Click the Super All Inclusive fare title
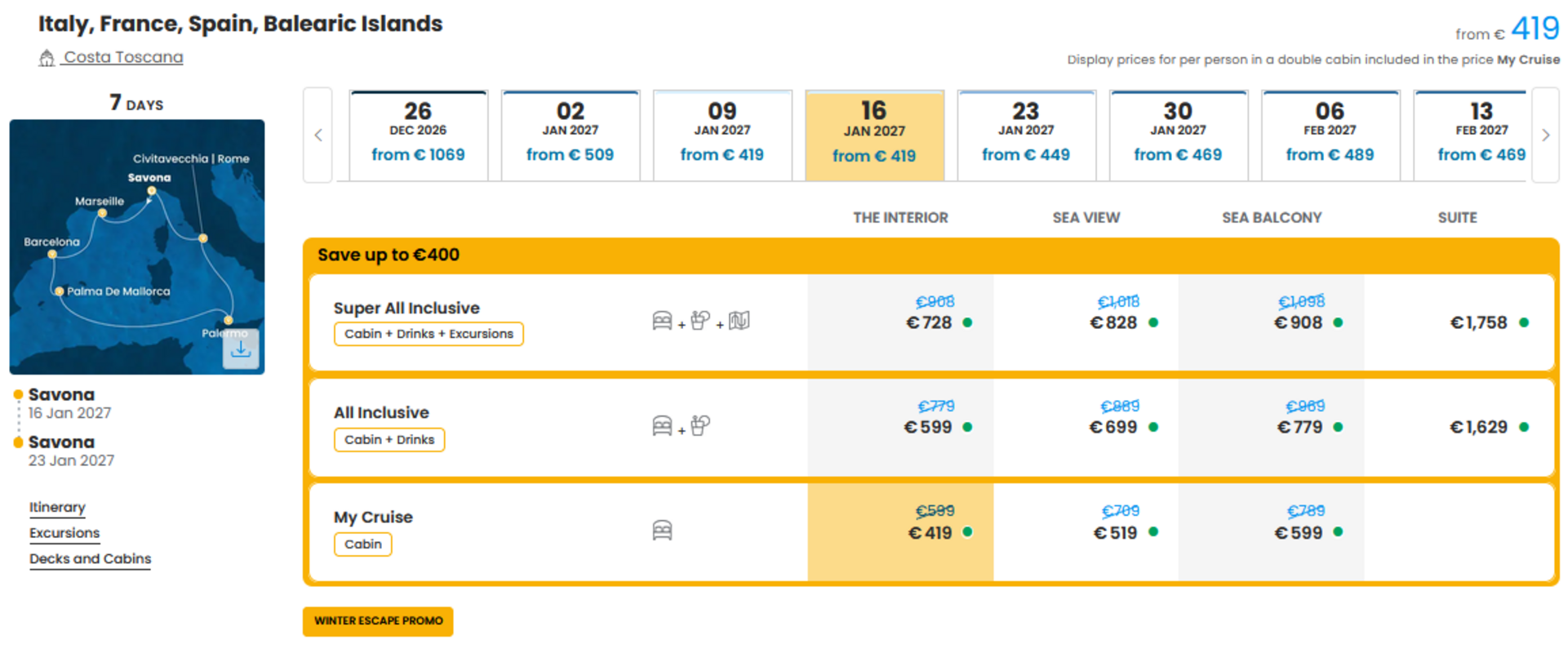Viewport: 1568px width, 653px height. click(406, 309)
